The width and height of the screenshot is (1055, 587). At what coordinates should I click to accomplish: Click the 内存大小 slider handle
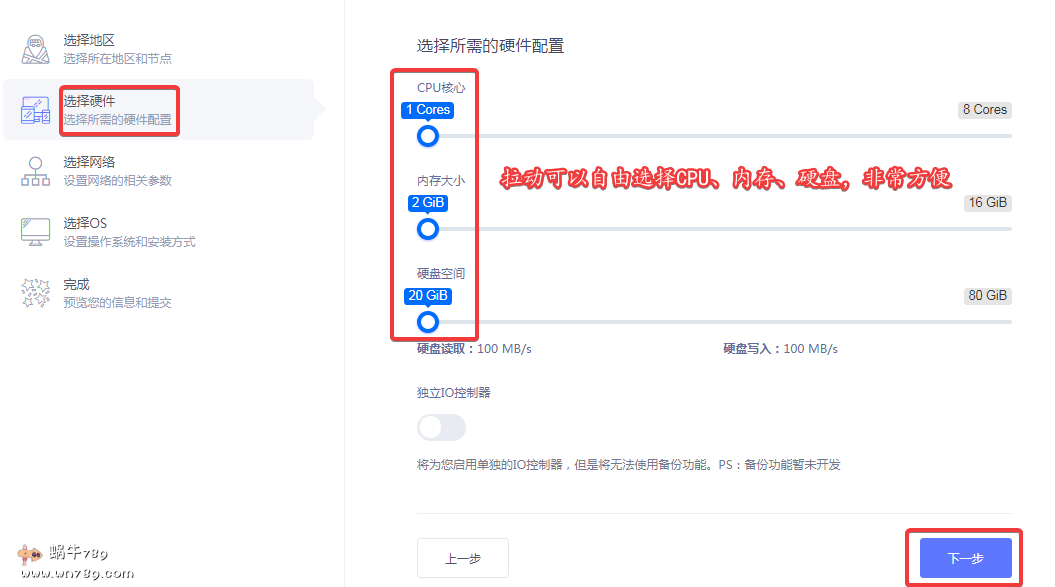(428, 229)
